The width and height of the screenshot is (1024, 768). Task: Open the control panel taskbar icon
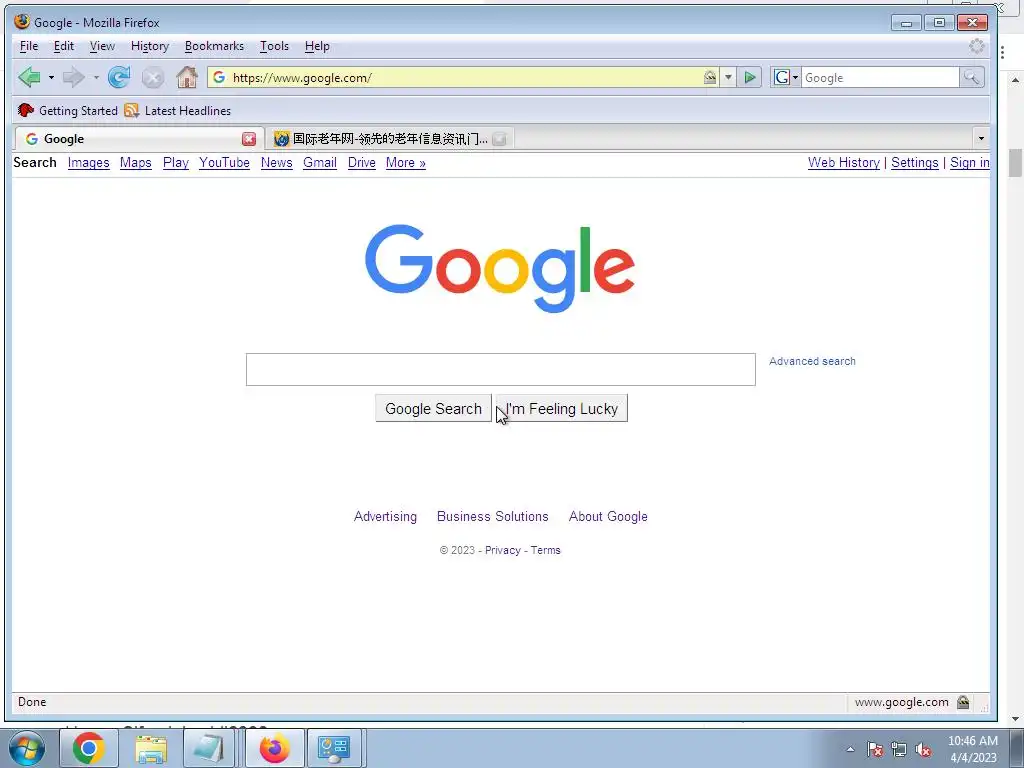(334, 748)
